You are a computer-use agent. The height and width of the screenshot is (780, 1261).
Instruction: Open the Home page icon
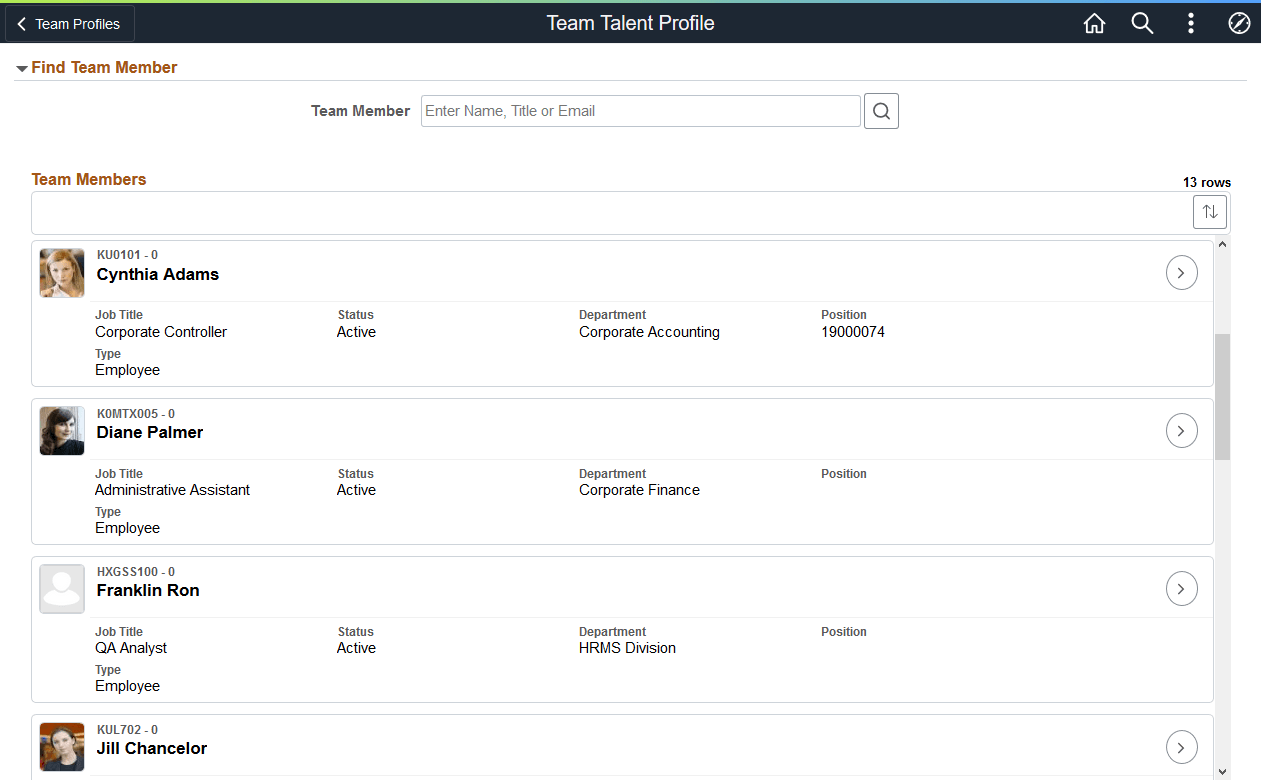point(1094,23)
